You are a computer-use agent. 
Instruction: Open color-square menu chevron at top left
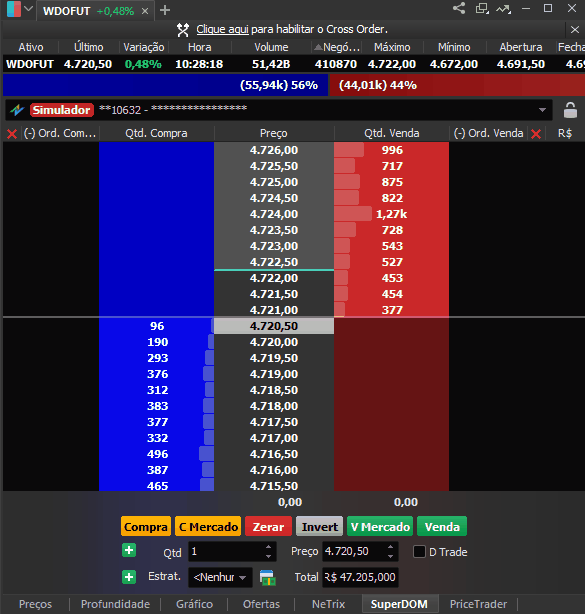[x=28, y=9]
